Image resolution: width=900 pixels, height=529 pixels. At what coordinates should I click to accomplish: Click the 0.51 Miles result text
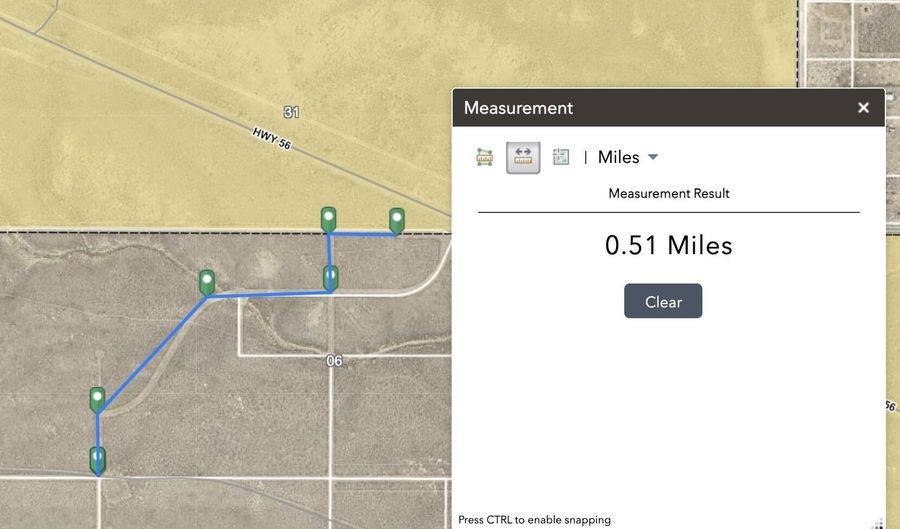coord(668,245)
